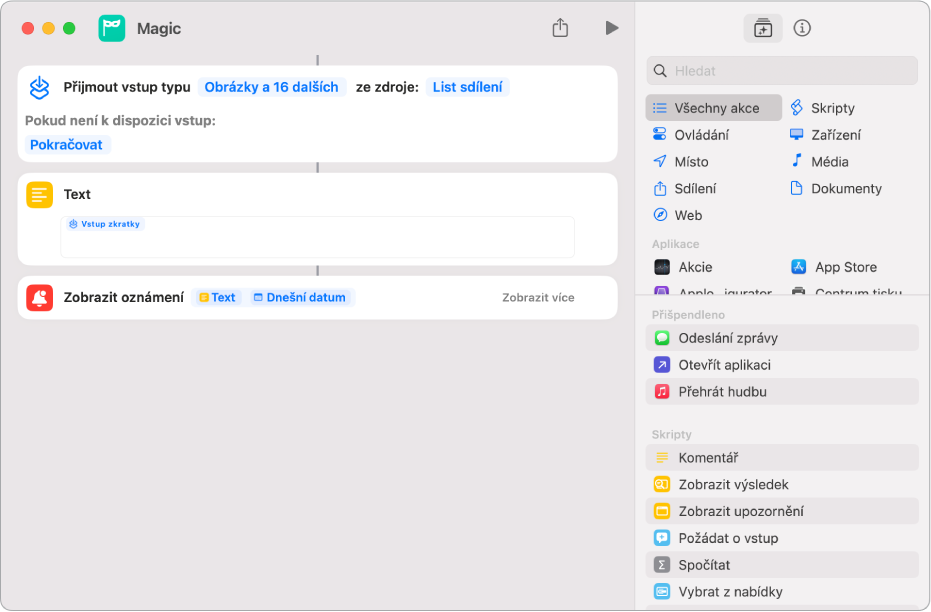Add the Komentář action

point(782,458)
